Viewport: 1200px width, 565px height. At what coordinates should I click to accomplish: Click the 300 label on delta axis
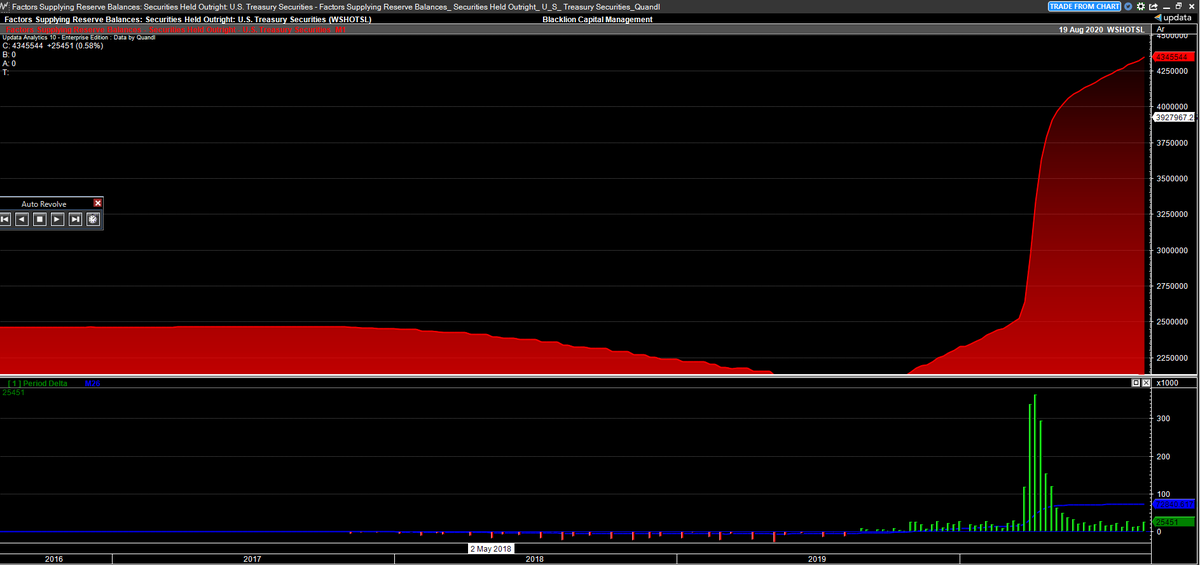point(1164,418)
